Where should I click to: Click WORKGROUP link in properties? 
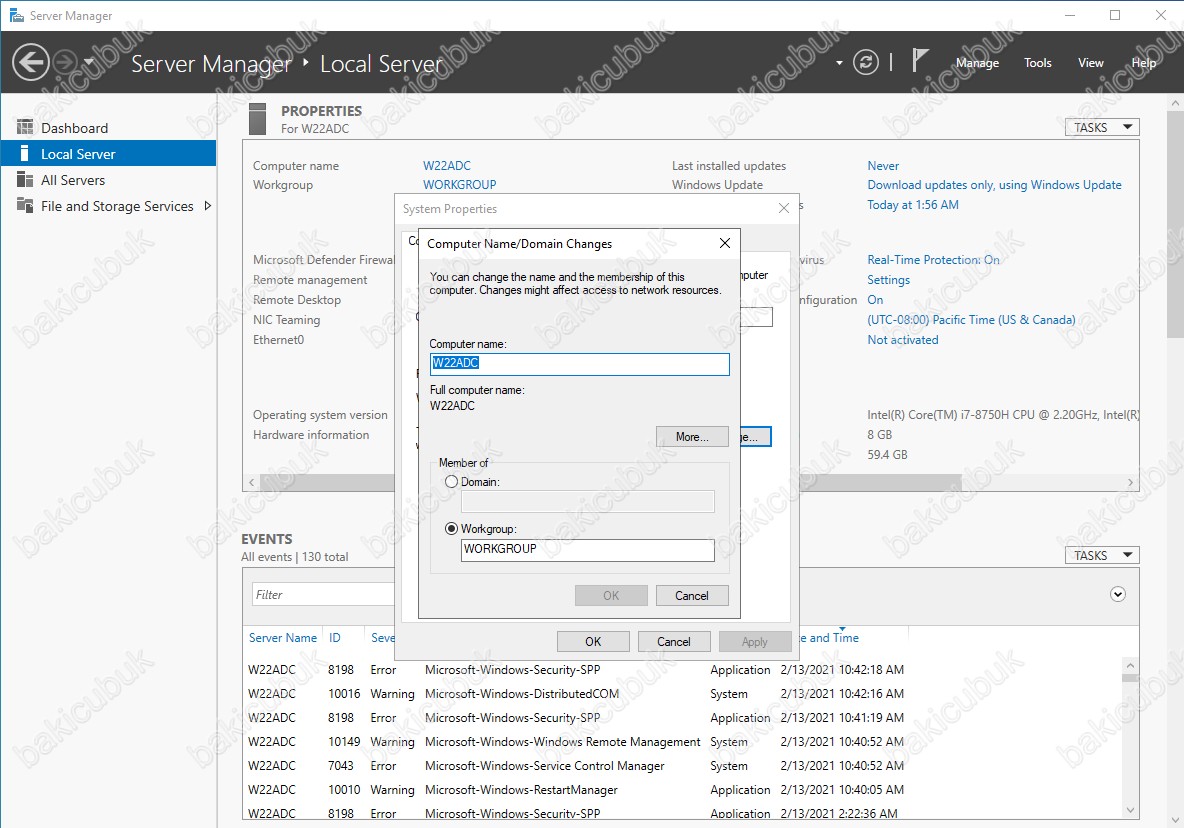click(459, 185)
